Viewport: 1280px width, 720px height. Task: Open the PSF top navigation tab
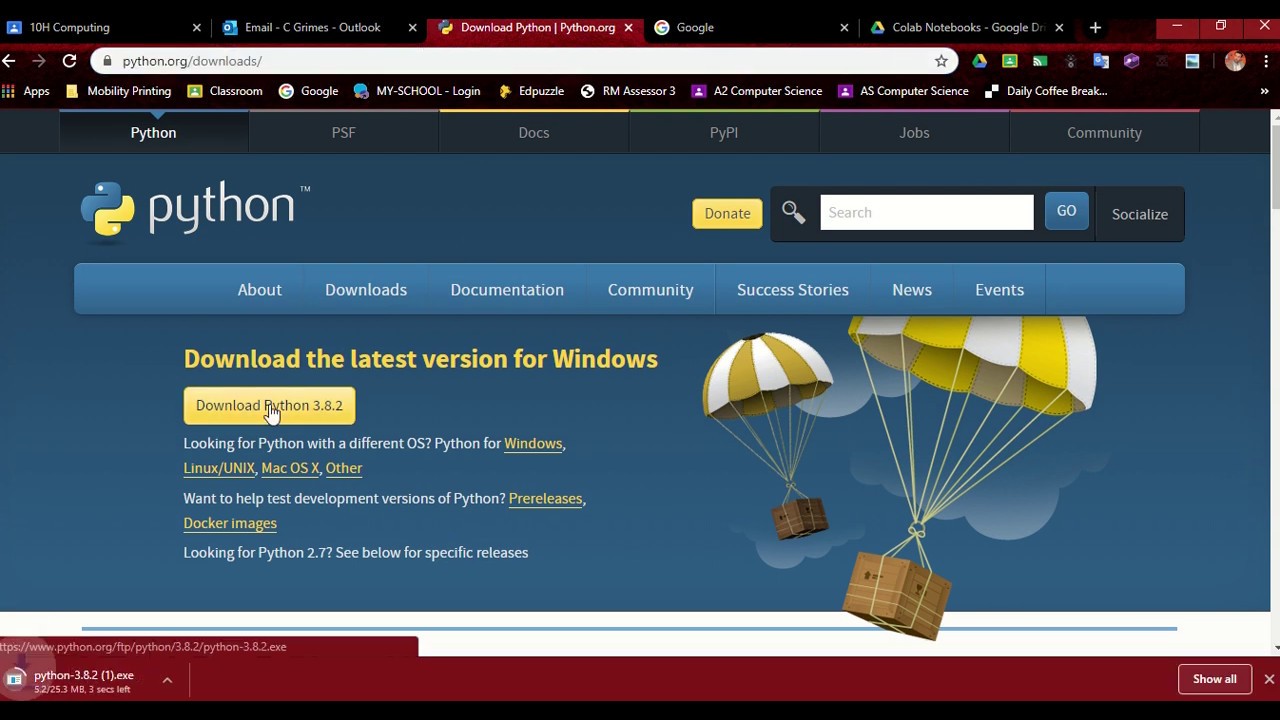(x=343, y=132)
